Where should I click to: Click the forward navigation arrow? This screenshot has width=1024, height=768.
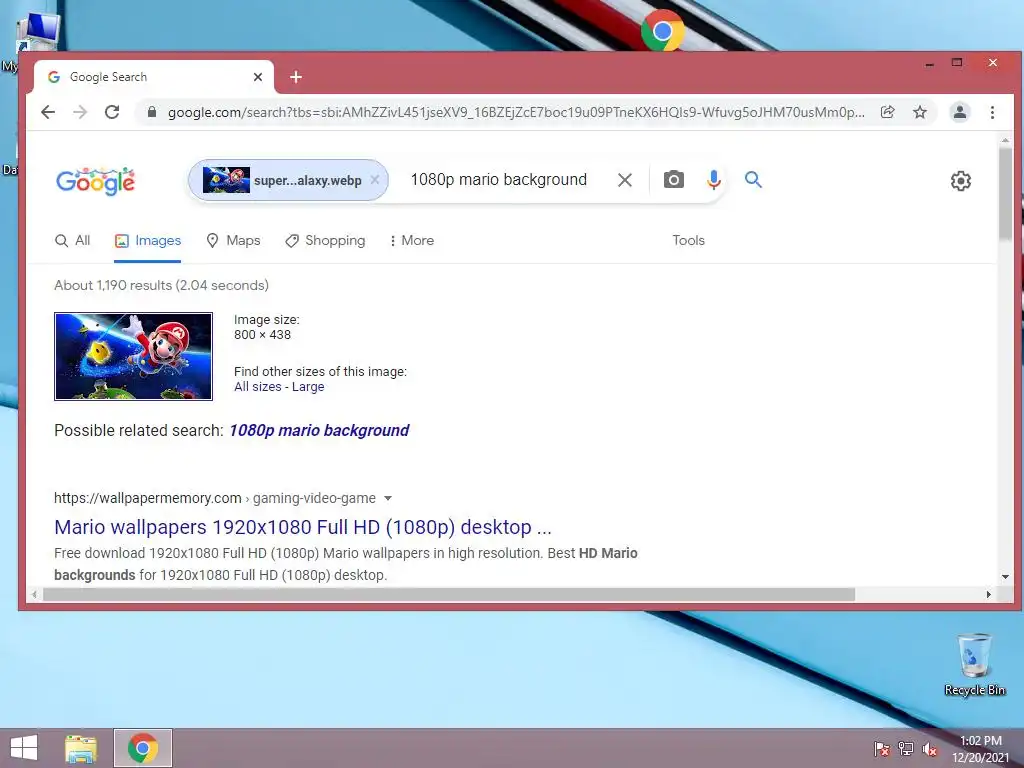click(80, 112)
